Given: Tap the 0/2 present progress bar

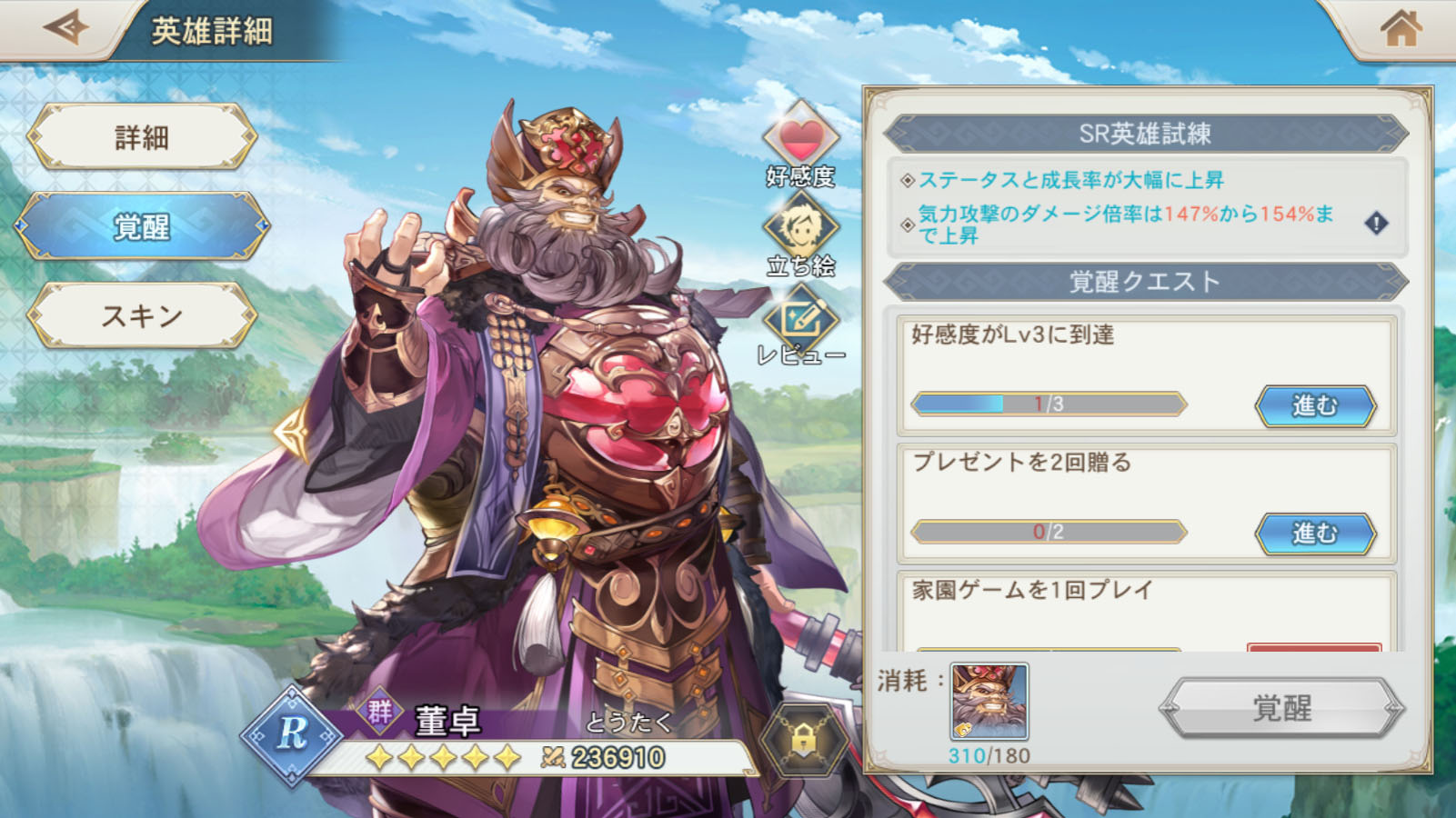Looking at the screenshot, I should click(x=1049, y=532).
